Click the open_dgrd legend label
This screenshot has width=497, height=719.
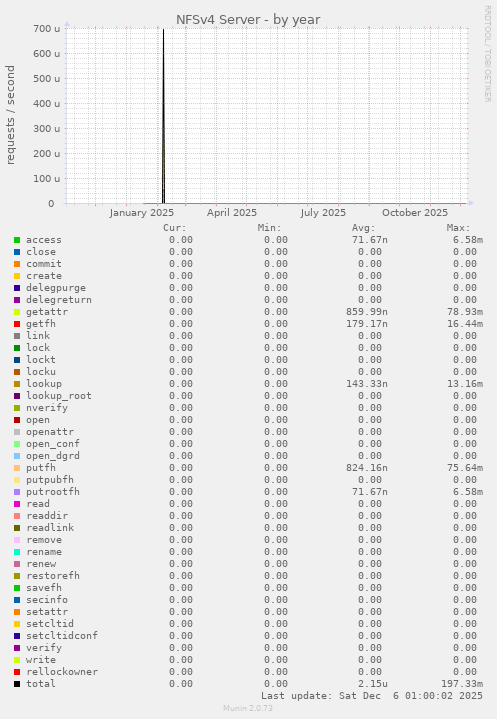tap(53, 456)
